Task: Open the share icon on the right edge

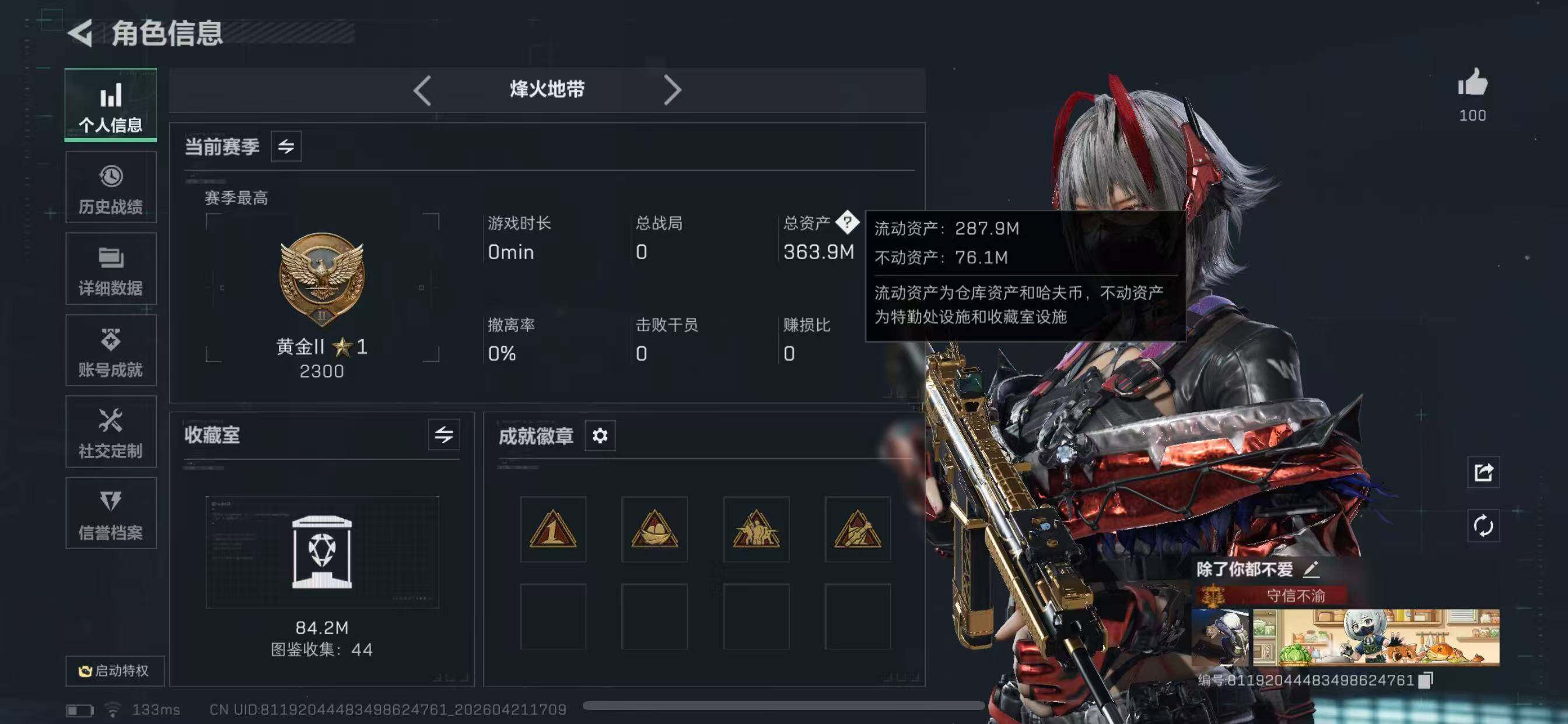Action: 1483,472
